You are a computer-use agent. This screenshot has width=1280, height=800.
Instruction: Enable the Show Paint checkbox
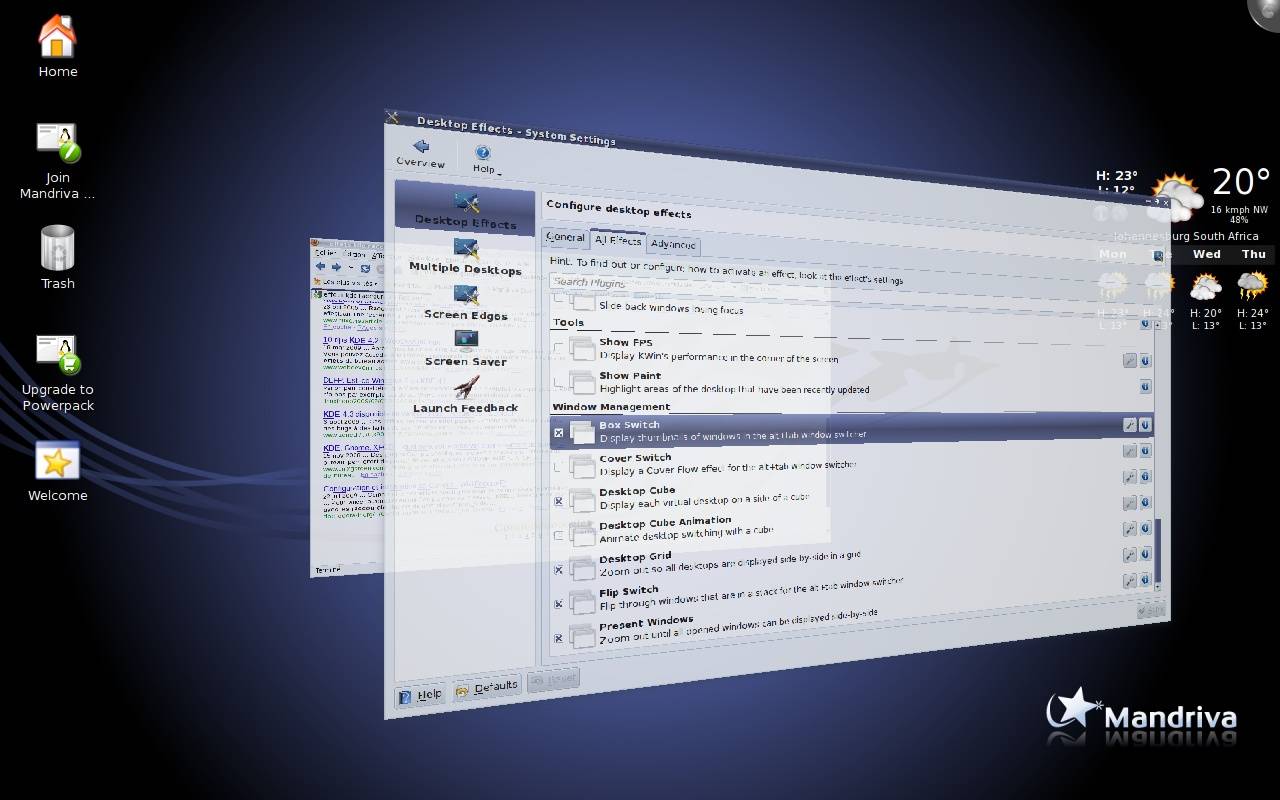(559, 383)
